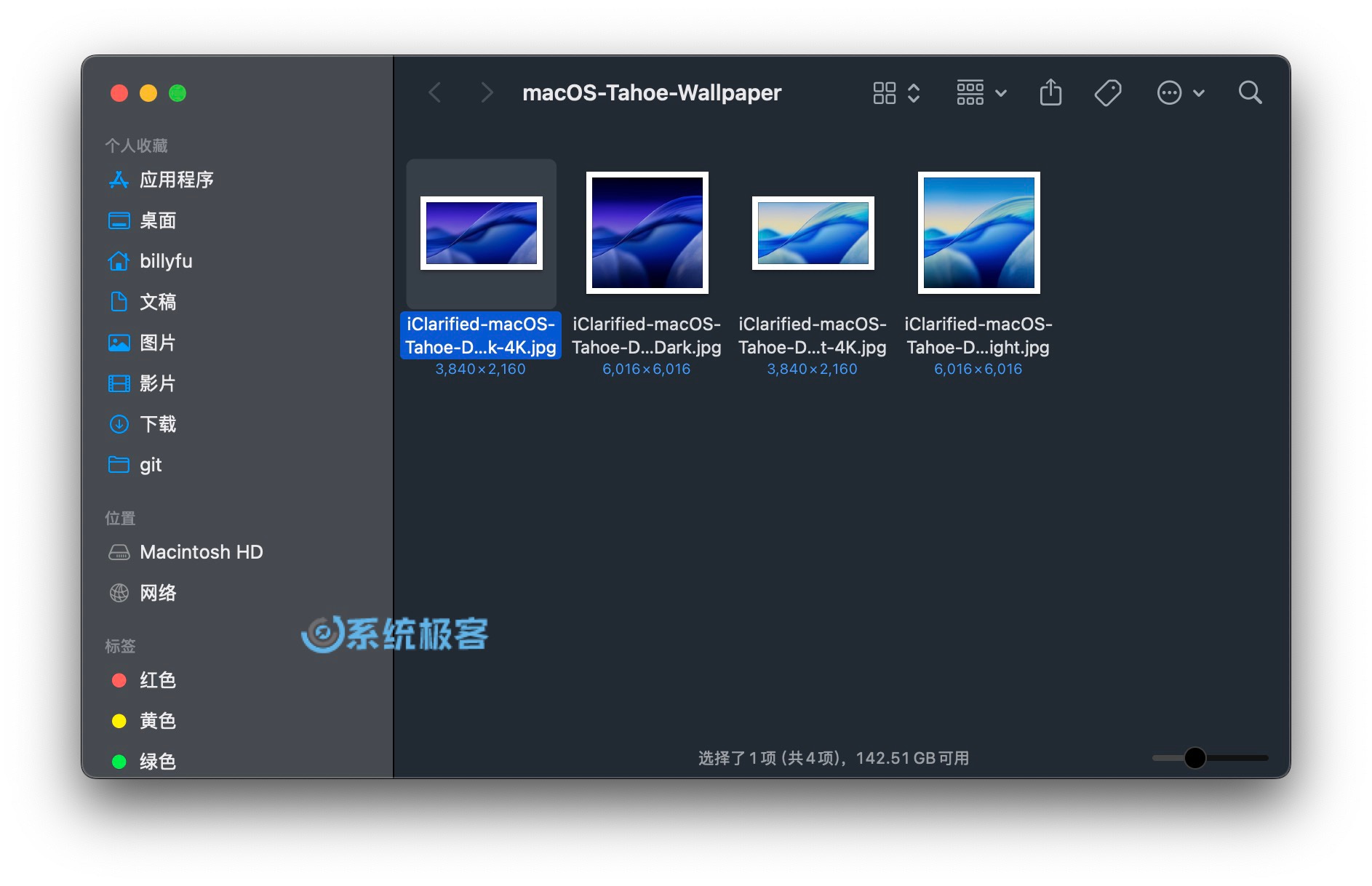The width and height of the screenshot is (1372, 886).
Task: Select the Light-4K wallpaper thumbnail
Action: tap(813, 233)
